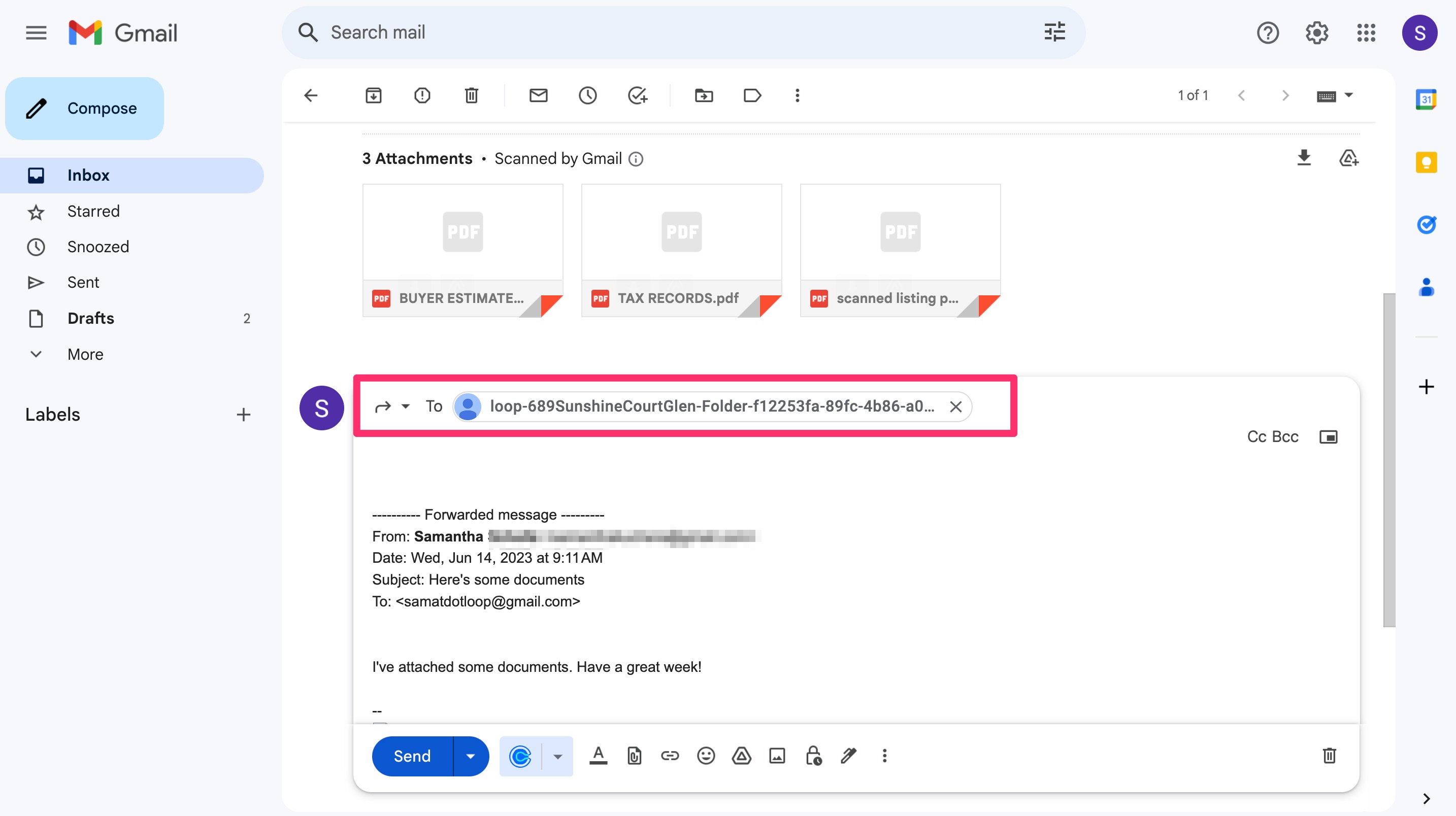Toggle confidential mode lock icon
The width and height of the screenshot is (1456, 816).
point(813,756)
